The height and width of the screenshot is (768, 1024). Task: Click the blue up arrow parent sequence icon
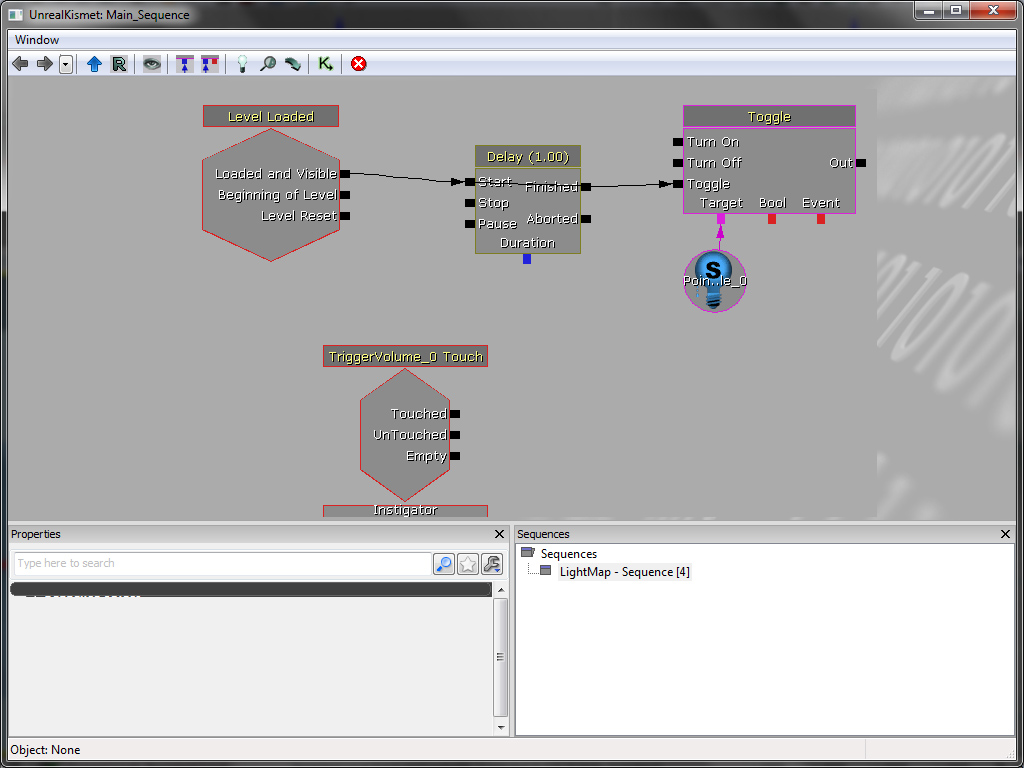point(94,64)
